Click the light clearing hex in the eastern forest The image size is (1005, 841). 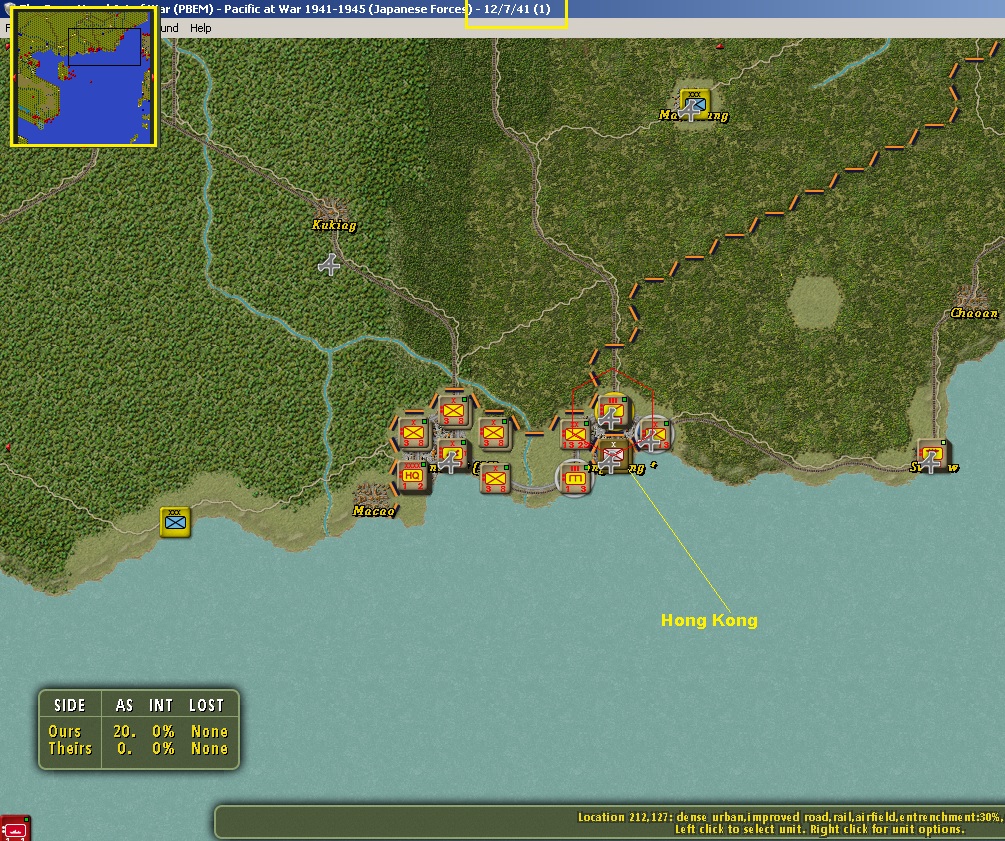(815, 303)
